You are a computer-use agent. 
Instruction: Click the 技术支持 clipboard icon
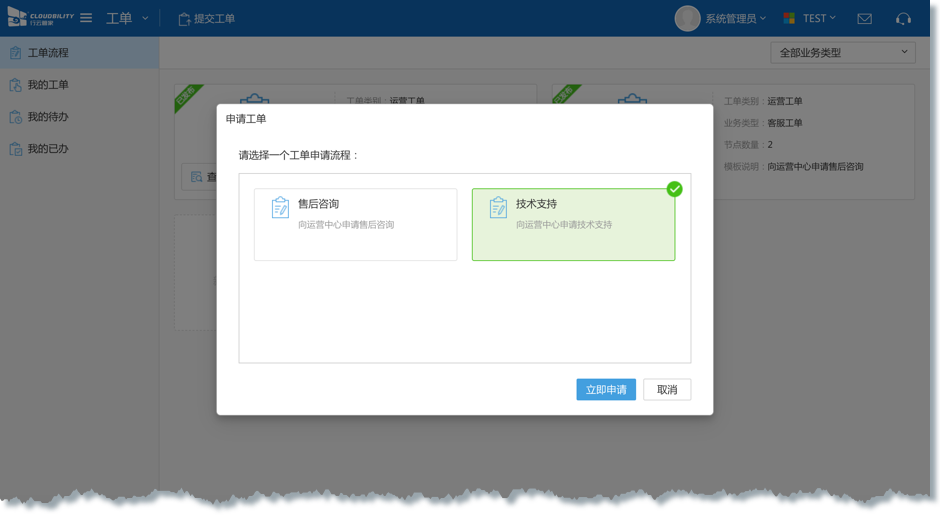click(x=498, y=207)
